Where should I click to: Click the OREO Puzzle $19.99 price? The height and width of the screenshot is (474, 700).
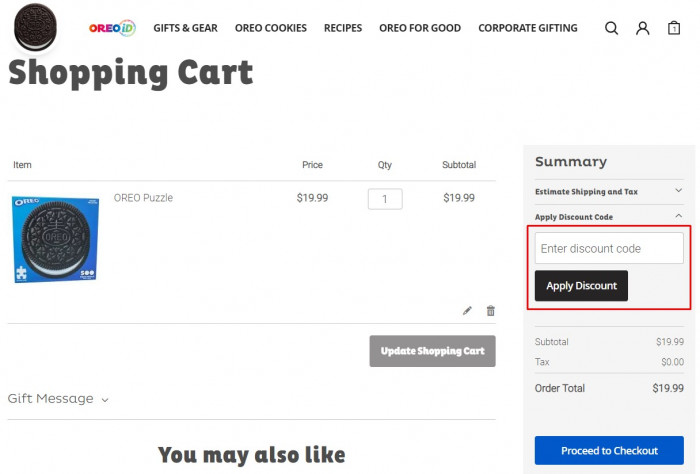coord(312,198)
